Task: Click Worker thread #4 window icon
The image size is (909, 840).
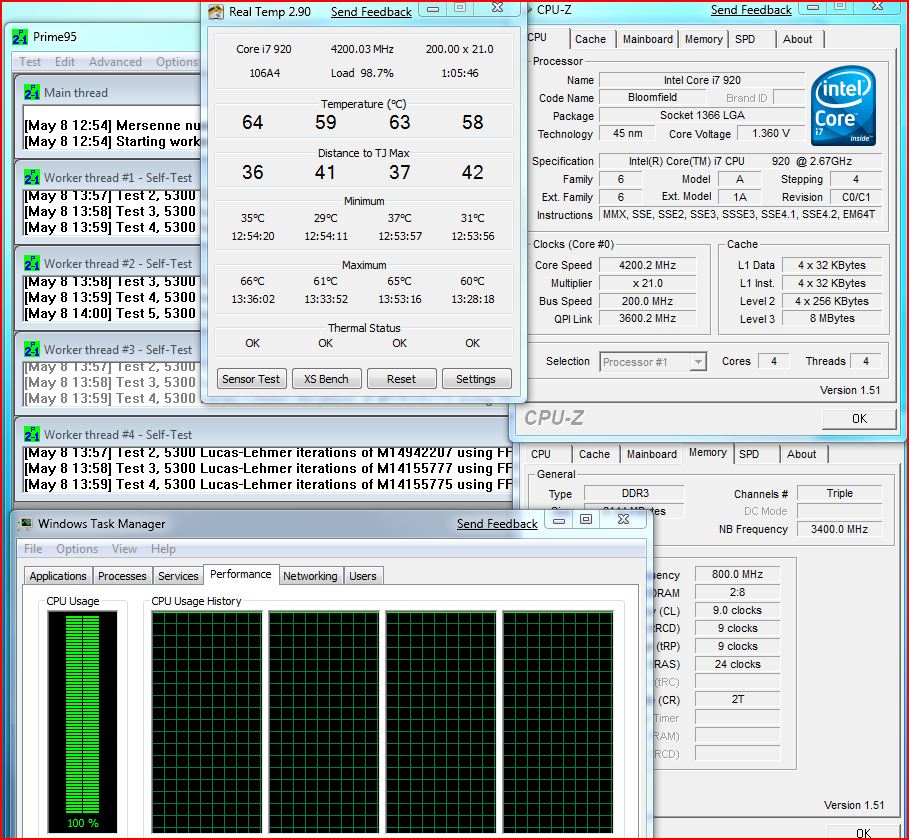Action: coord(31,434)
